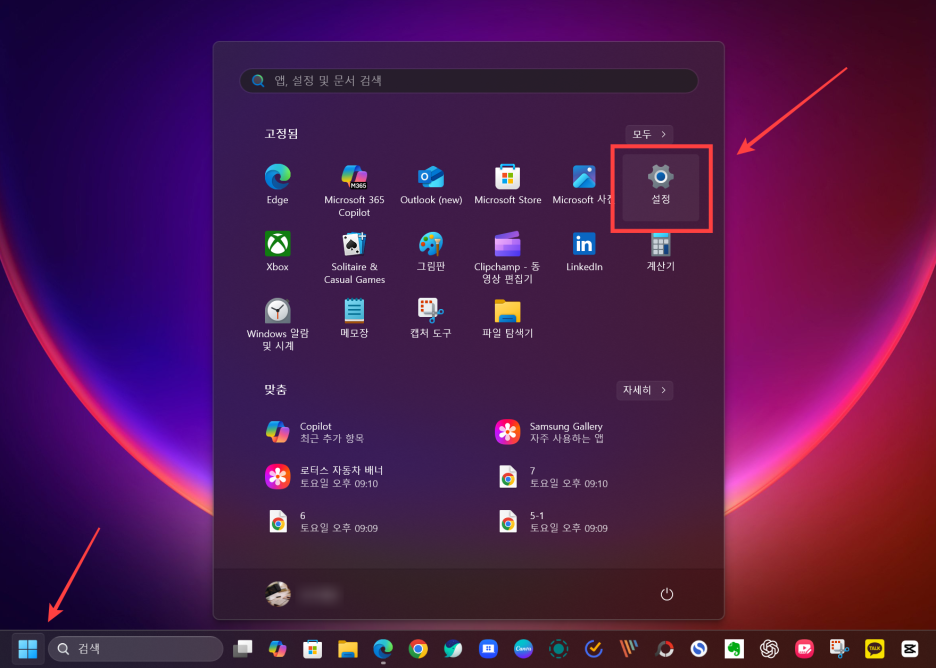This screenshot has height=668, width=936.
Task: Open Solitaire & Casual Games
Action: click(354, 257)
